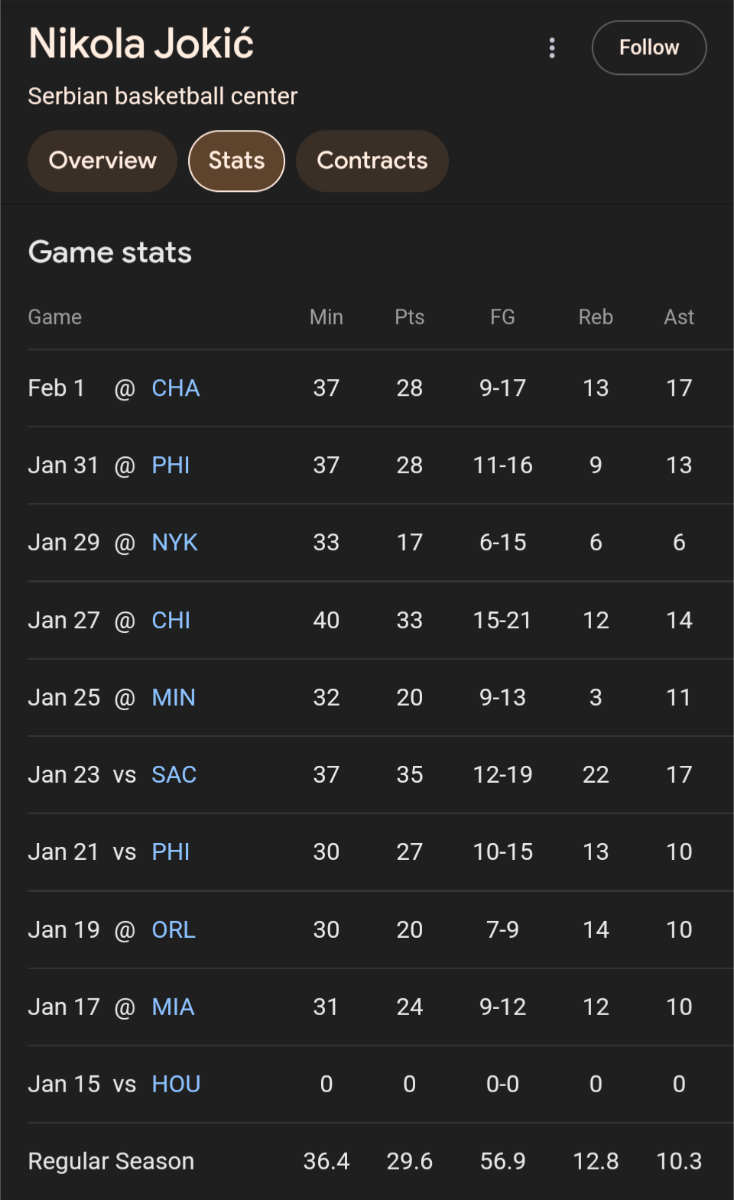Select the Feb 1 game row date
The image size is (734, 1200).
click(x=56, y=388)
